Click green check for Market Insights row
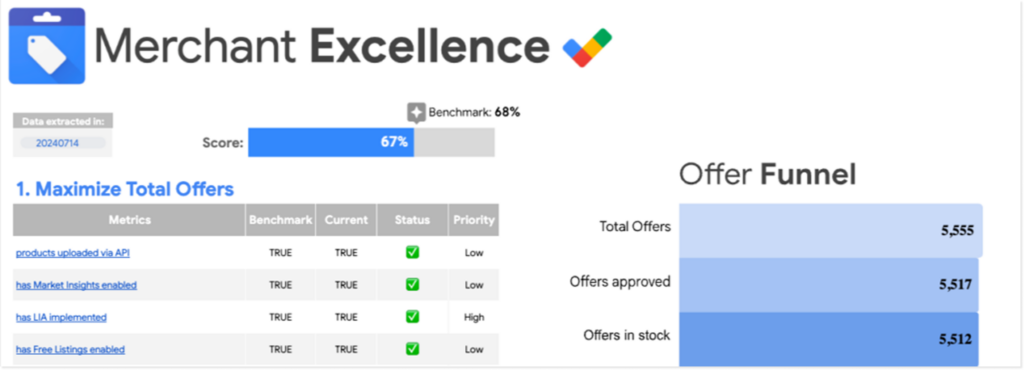Viewport: 1024px width, 370px height. click(412, 285)
